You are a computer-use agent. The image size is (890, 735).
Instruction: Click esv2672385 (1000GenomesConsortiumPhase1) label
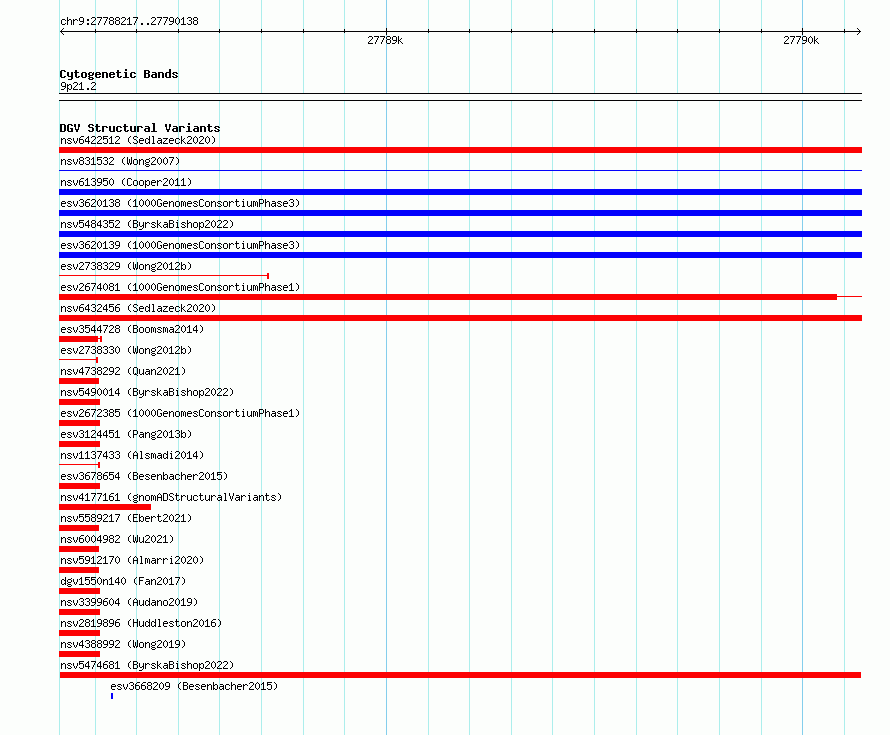click(x=180, y=413)
